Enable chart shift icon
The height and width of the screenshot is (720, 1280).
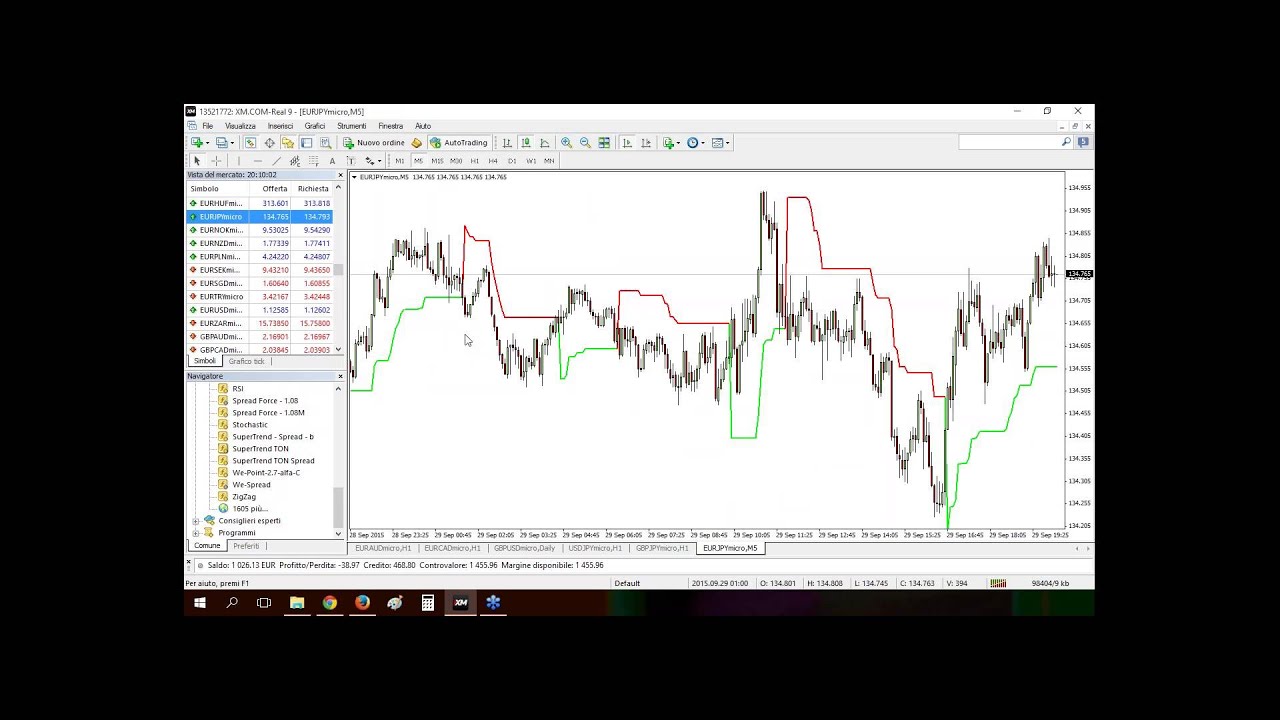[x=646, y=143]
